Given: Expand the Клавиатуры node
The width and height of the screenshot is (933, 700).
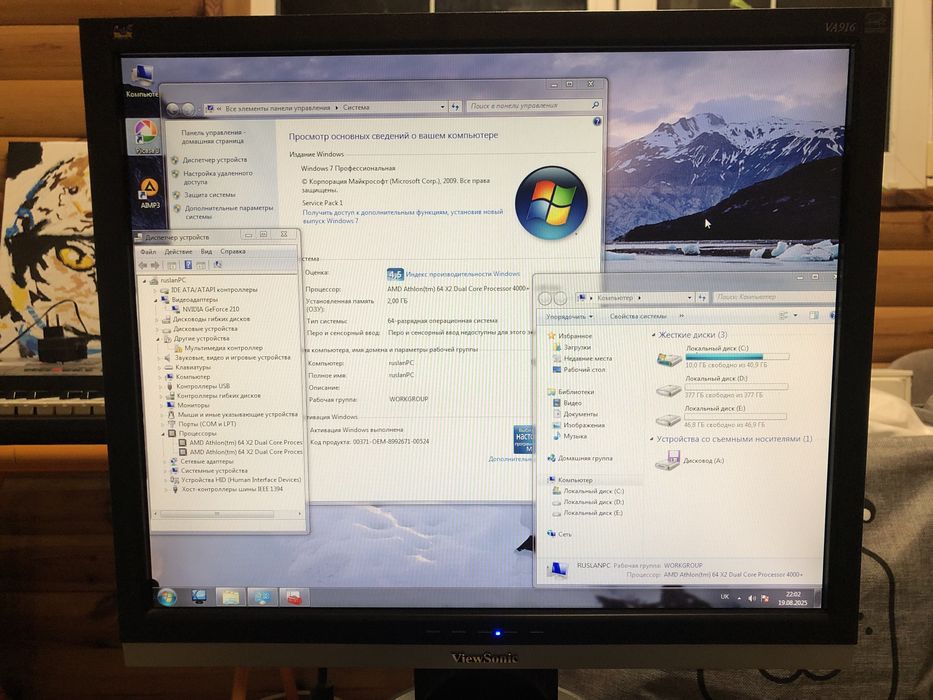Looking at the screenshot, I should click(x=160, y=367).
